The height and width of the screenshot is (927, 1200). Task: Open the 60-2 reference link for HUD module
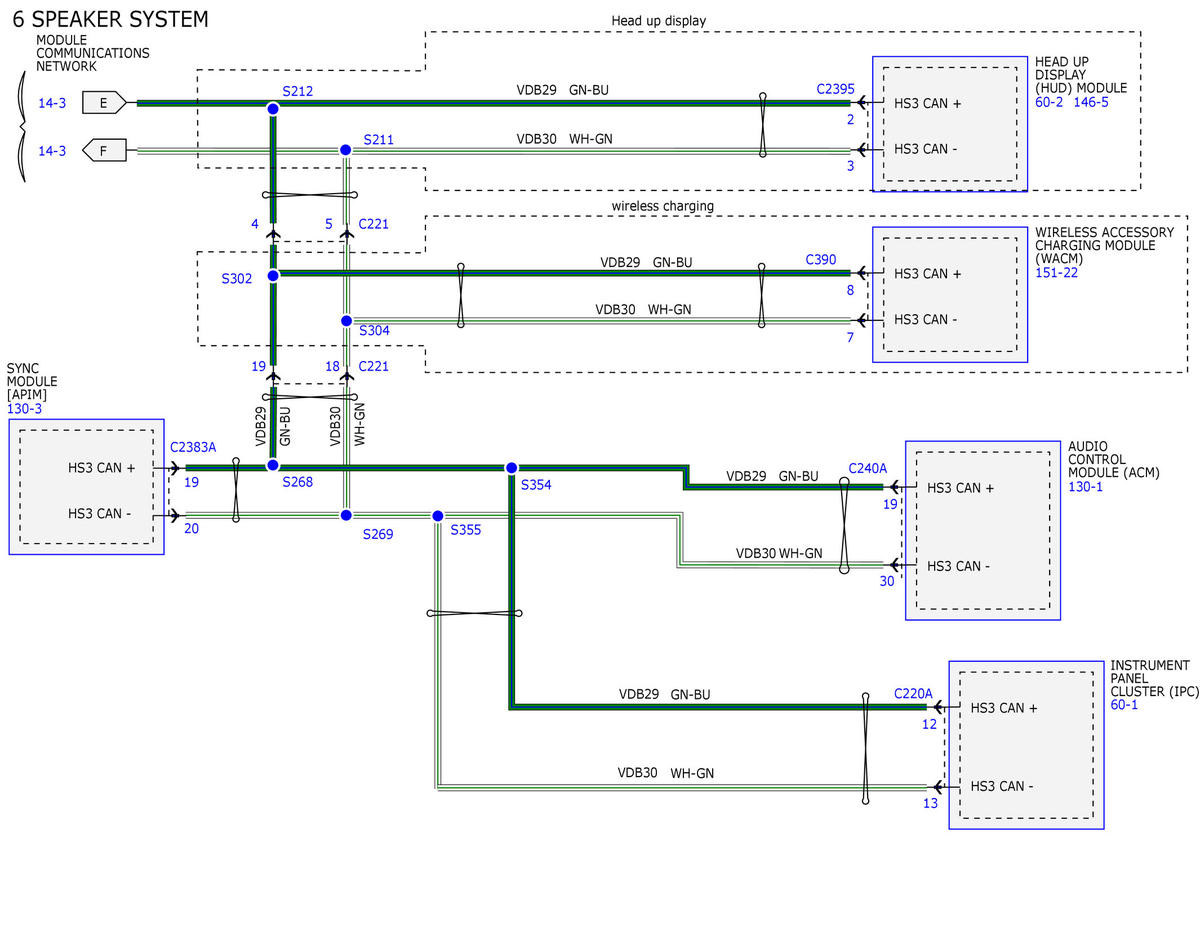click(x=1049, y=102)
